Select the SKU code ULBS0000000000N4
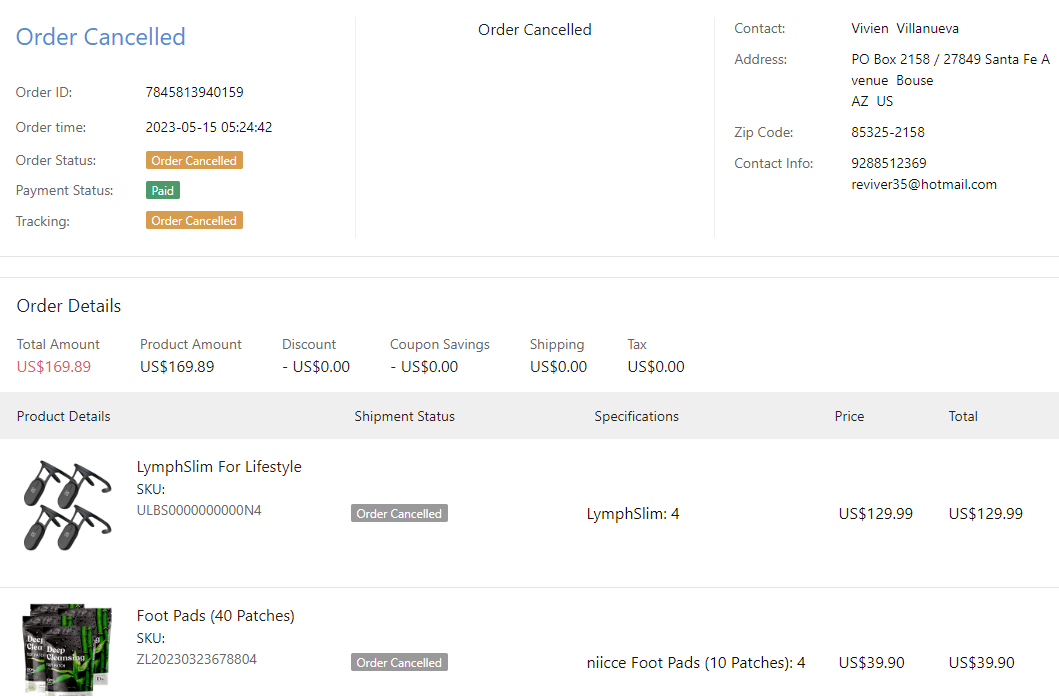Screen dimensions: 1059x696 tap(199, 510)
